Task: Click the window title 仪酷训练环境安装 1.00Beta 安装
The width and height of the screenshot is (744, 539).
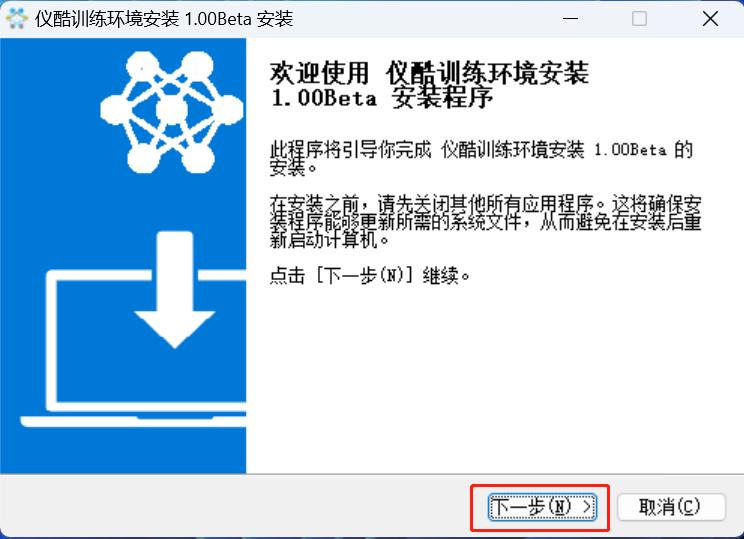Action: pyautogui.click(x=164, y=19)
